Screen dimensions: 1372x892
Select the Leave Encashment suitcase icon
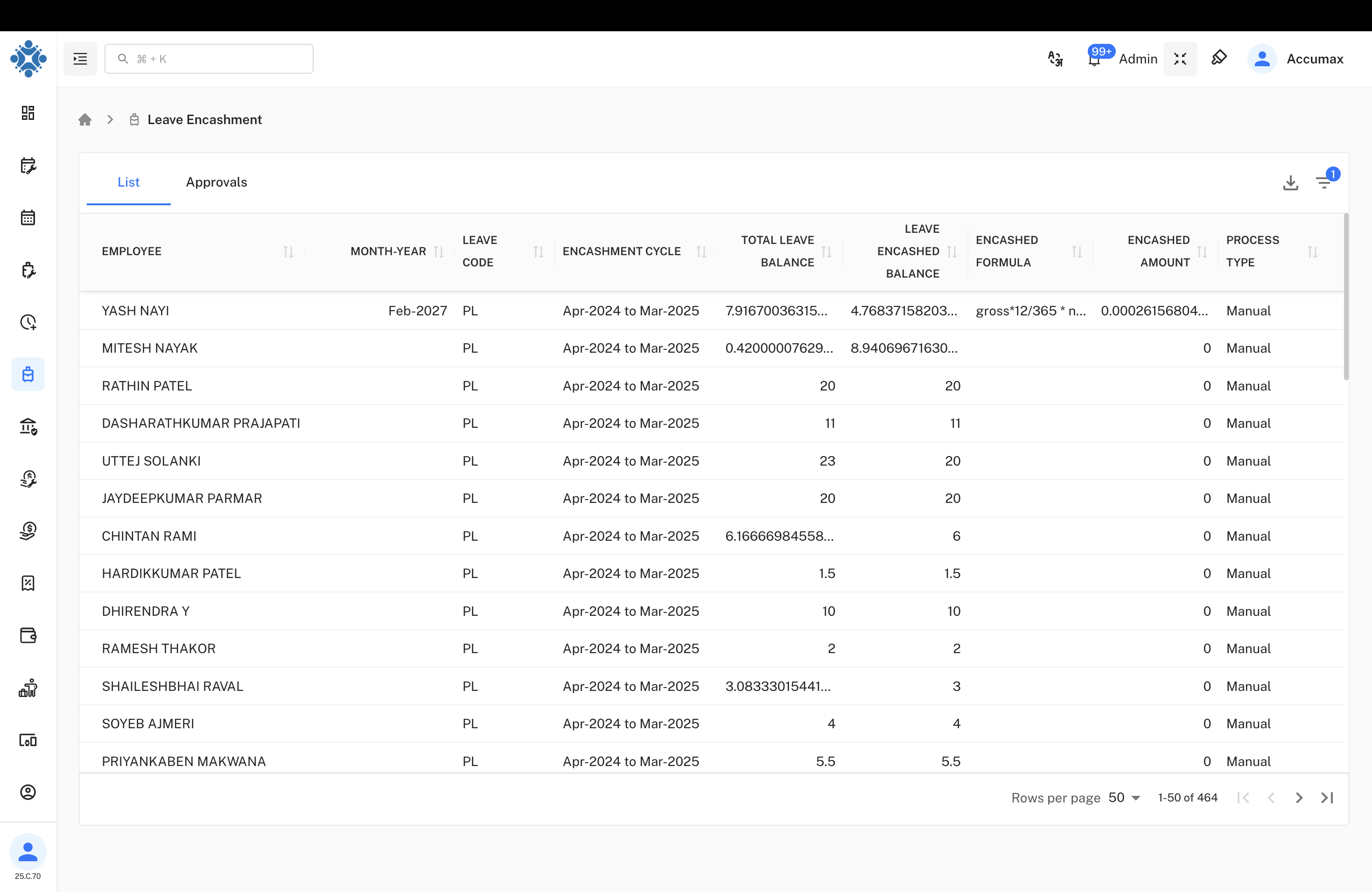click(x=28, y=374)
